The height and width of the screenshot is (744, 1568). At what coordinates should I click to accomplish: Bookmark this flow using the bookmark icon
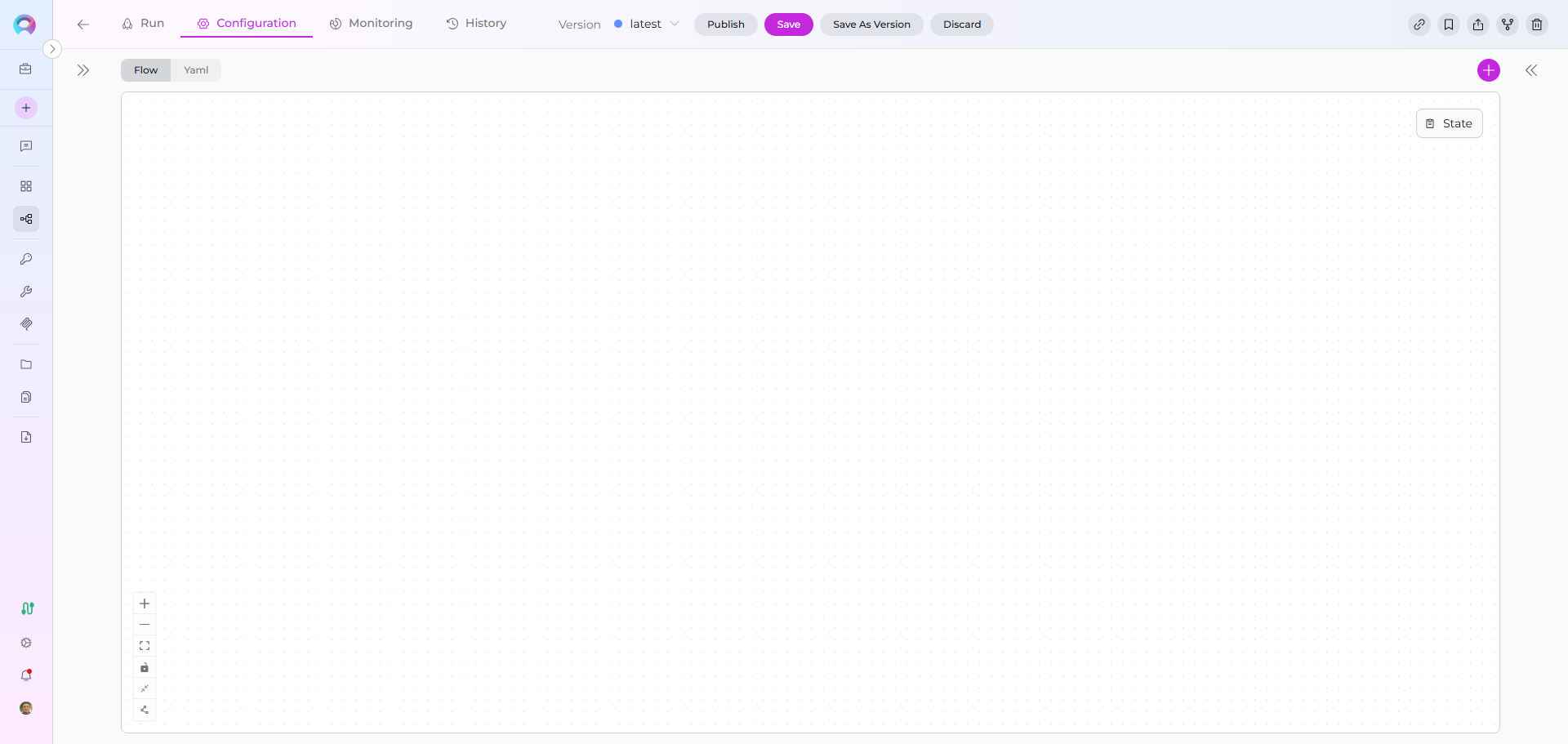click(x=1449, y=25)
